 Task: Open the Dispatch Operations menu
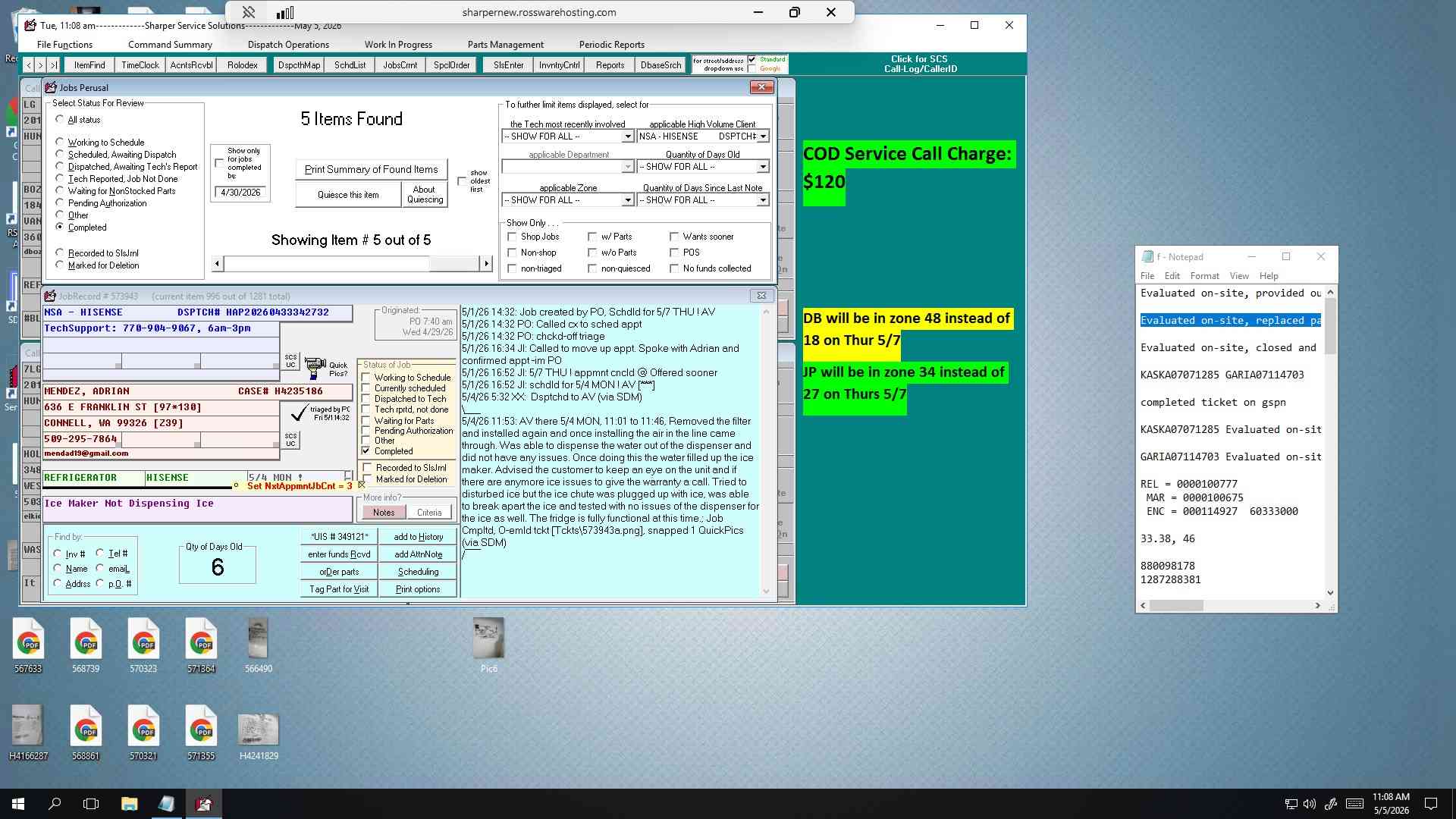pyautogui.click(x=288, y=45)
